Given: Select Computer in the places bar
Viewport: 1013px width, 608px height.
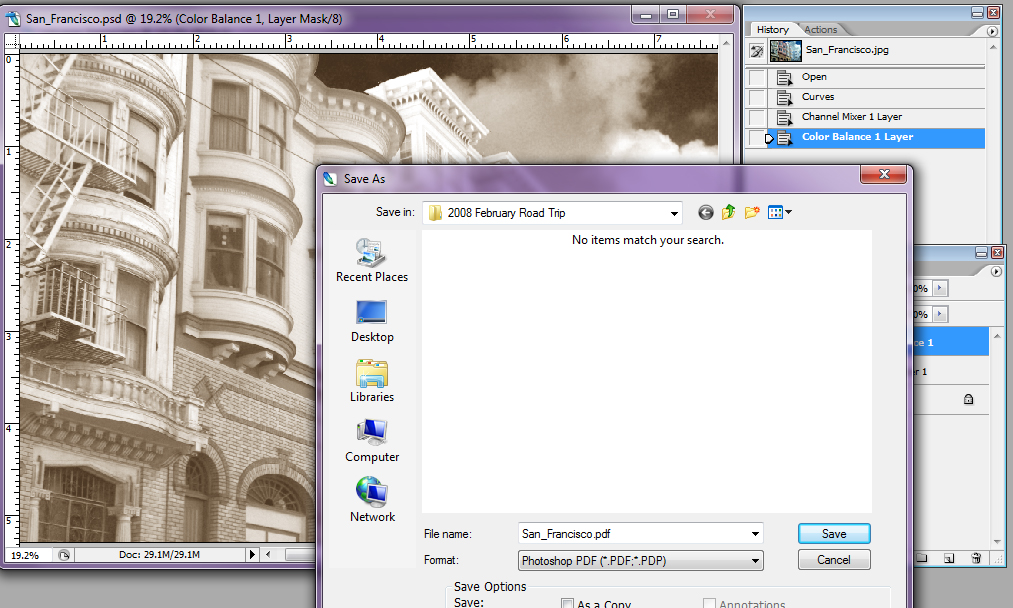Looking at the screenshot, I should tap(372, 441).
